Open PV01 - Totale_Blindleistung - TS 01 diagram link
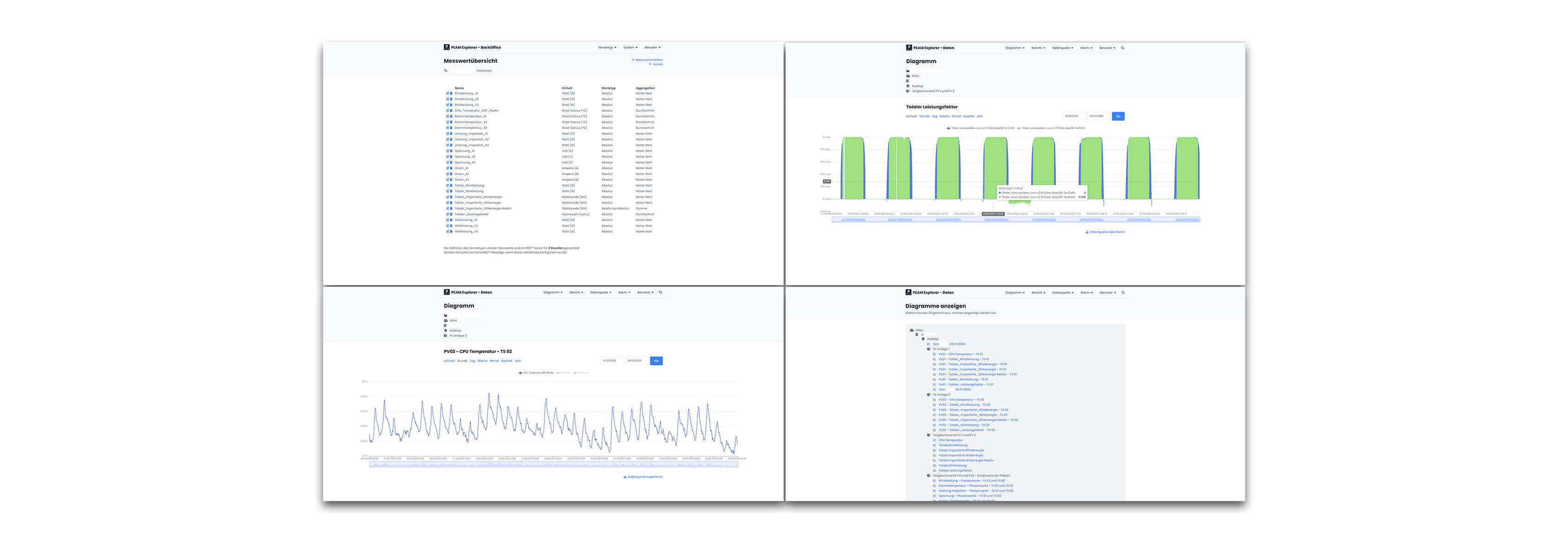 964,359
